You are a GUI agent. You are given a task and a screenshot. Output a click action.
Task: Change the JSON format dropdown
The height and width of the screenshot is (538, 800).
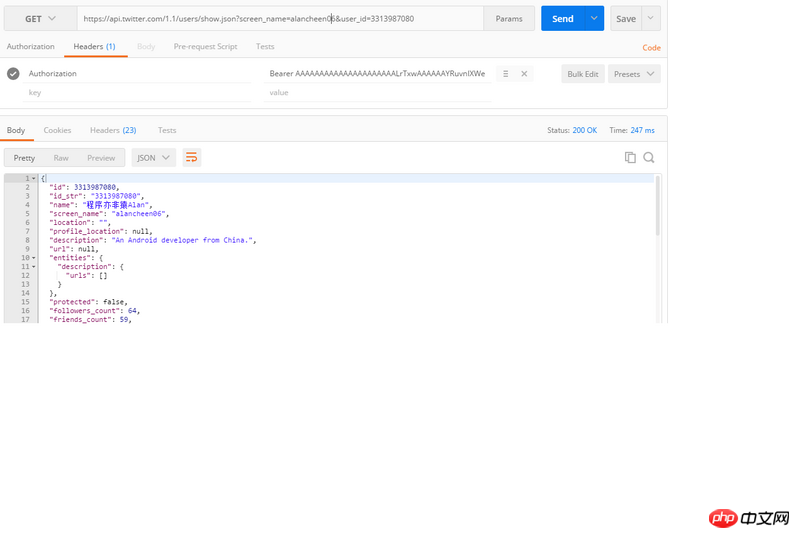[153, 157]
